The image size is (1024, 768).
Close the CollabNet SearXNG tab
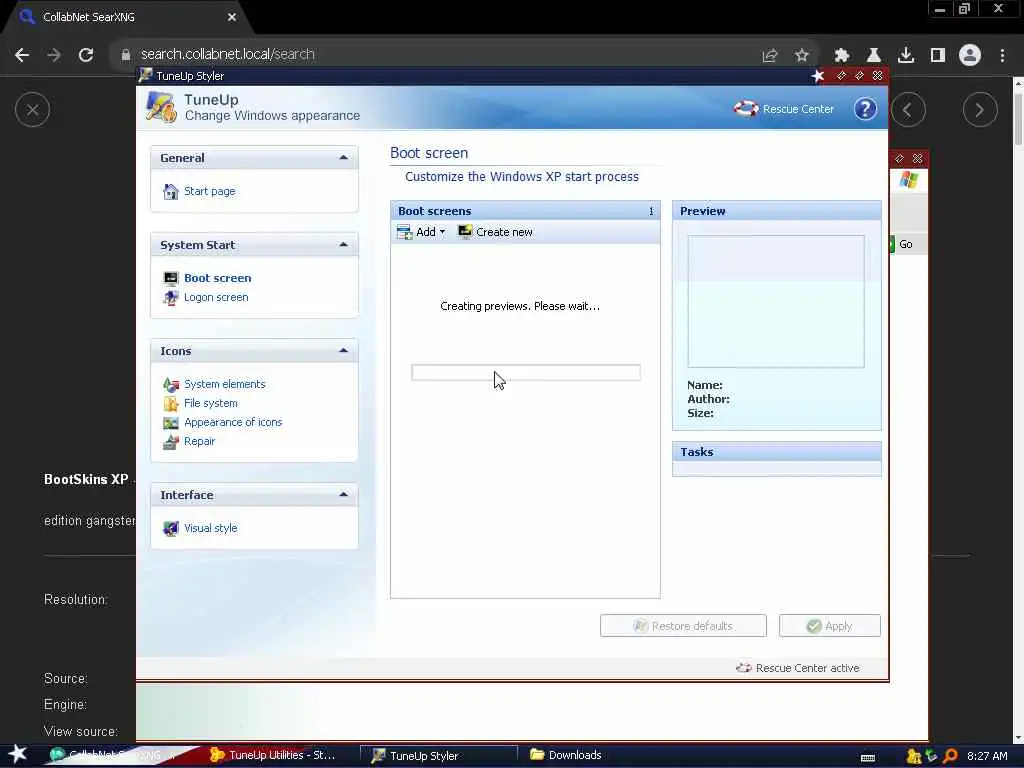(x=232, y=17)
